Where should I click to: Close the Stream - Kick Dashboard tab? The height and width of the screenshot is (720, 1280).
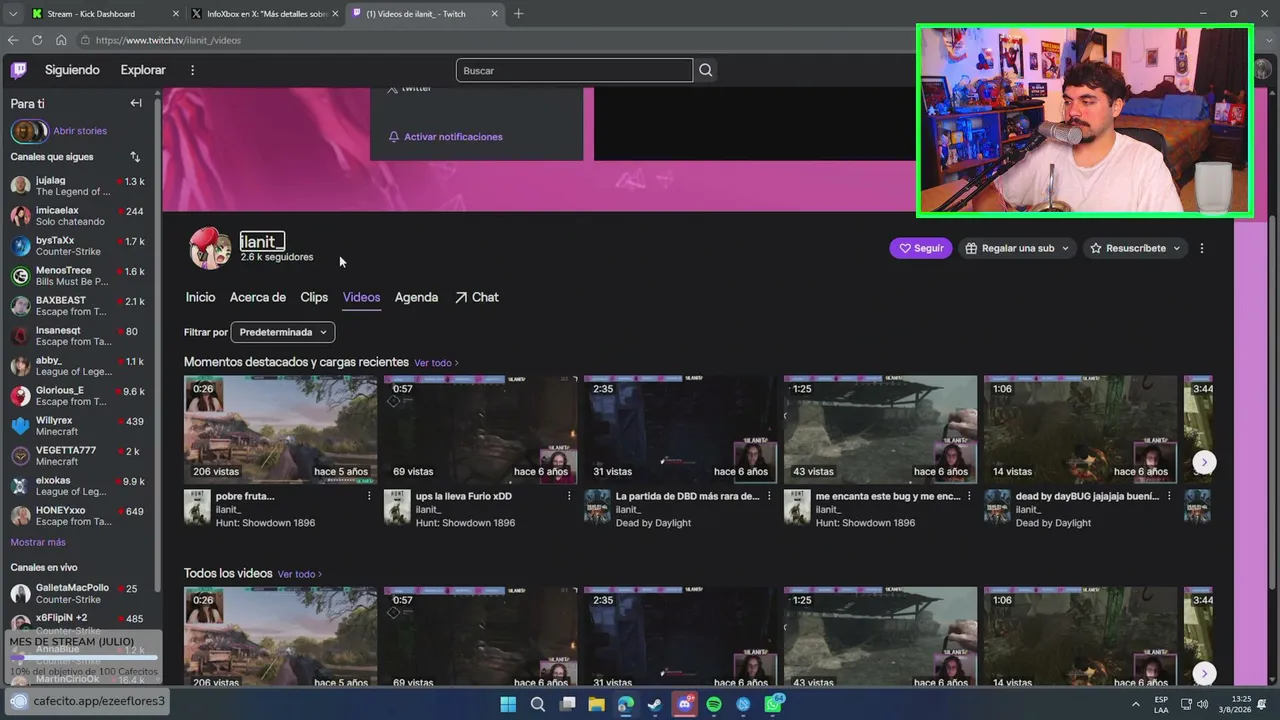(x=176, y=14)
